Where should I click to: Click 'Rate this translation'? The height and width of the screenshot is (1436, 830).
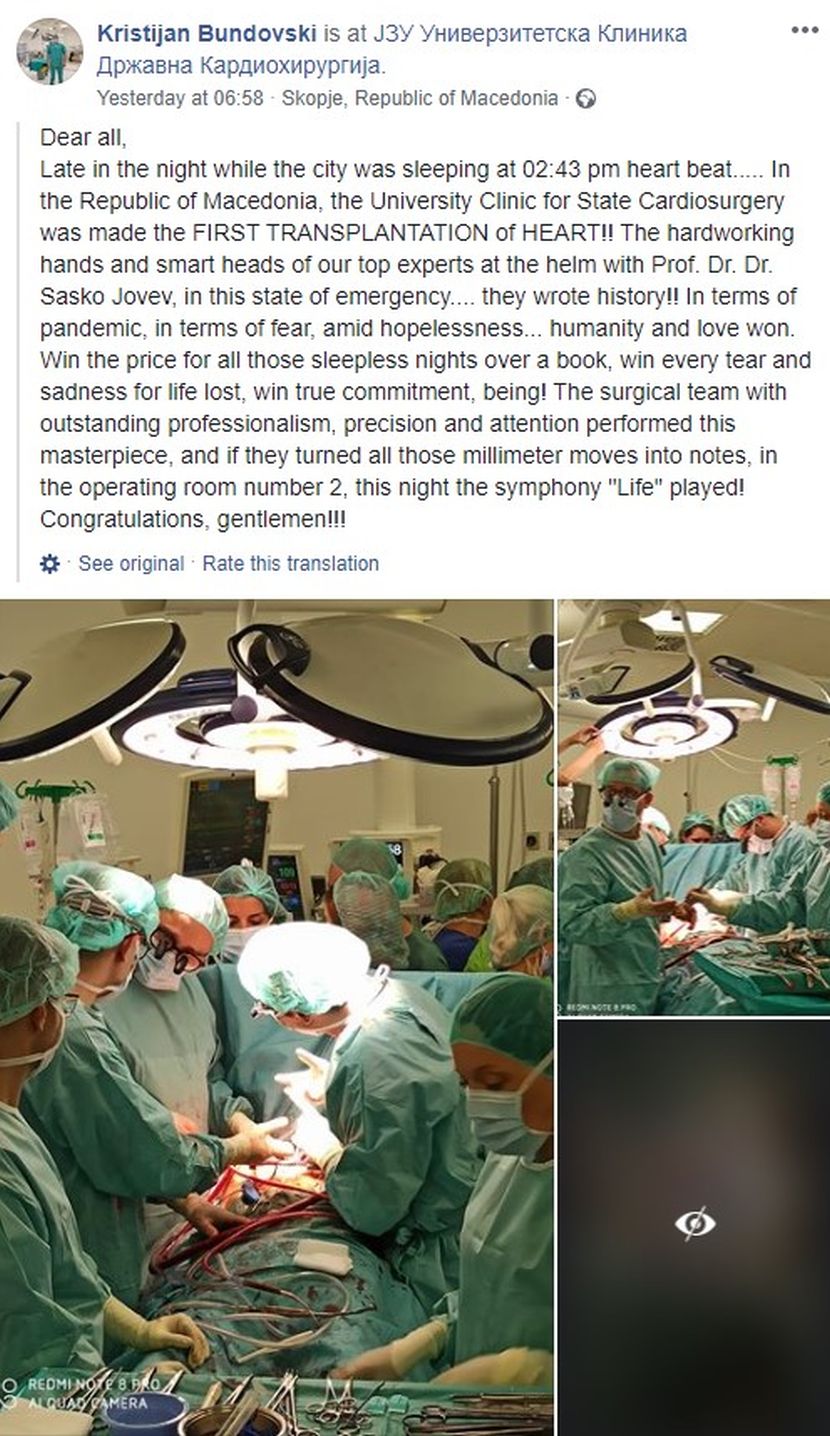tap(291, 564)
